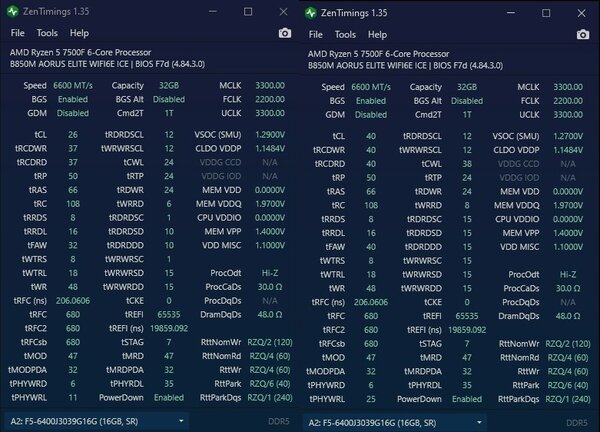The image size is (600, 432).
Task: Click tRDRDSC value 1 in left window
Action: [x=169, y=217]
